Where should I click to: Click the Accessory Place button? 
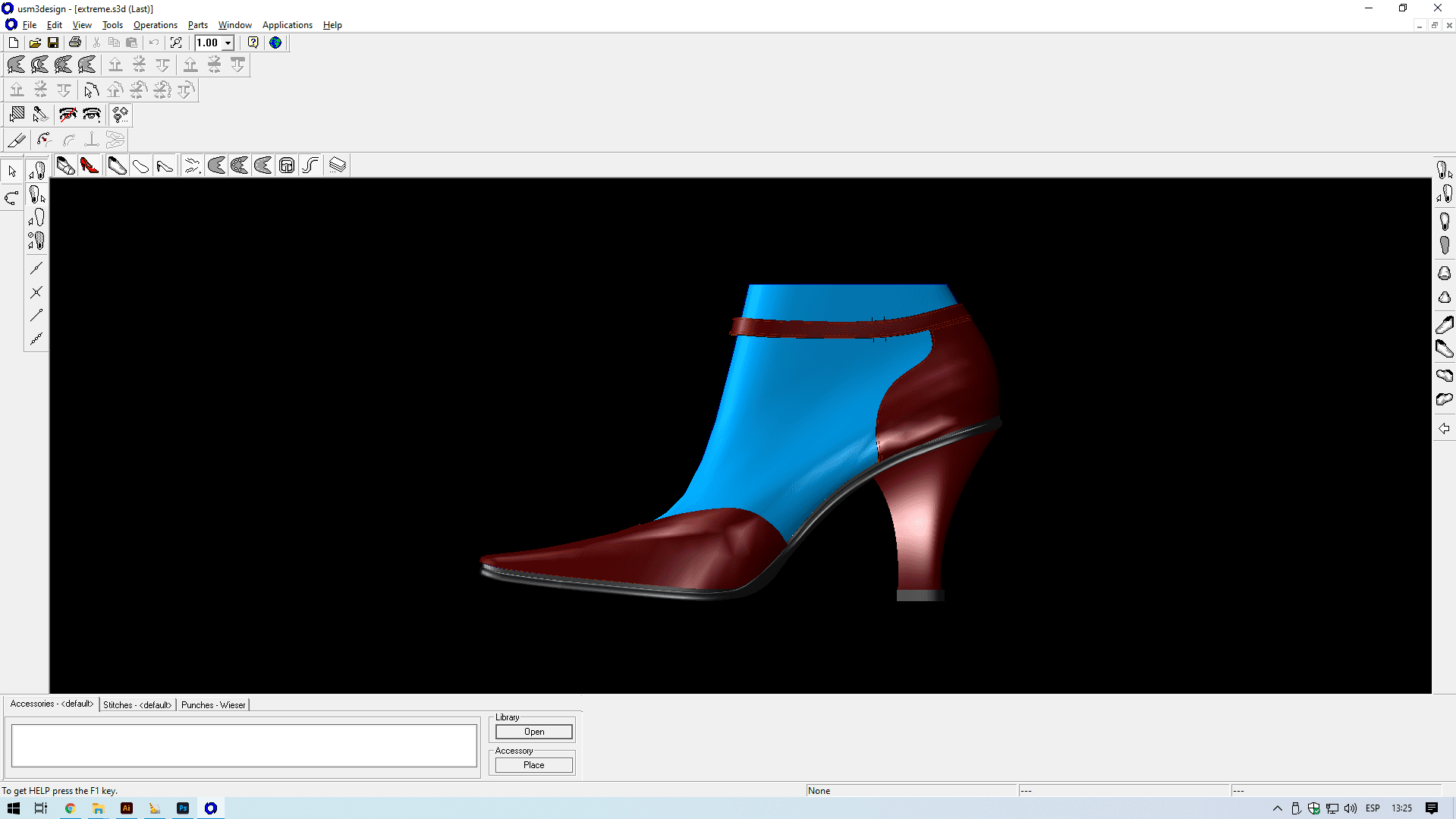point(533,765)
